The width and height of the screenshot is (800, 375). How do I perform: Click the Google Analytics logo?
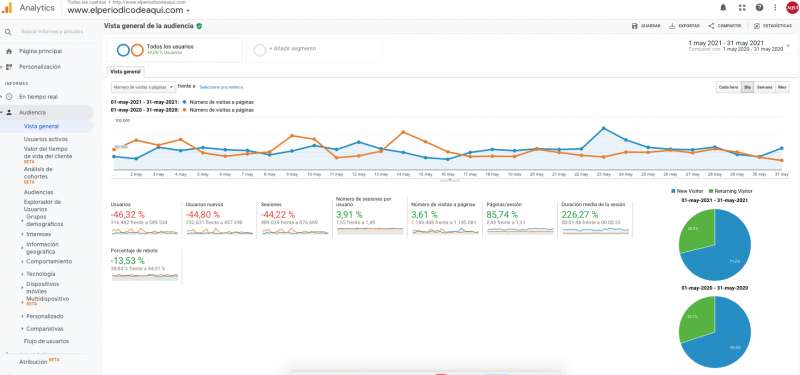point(7,8)
